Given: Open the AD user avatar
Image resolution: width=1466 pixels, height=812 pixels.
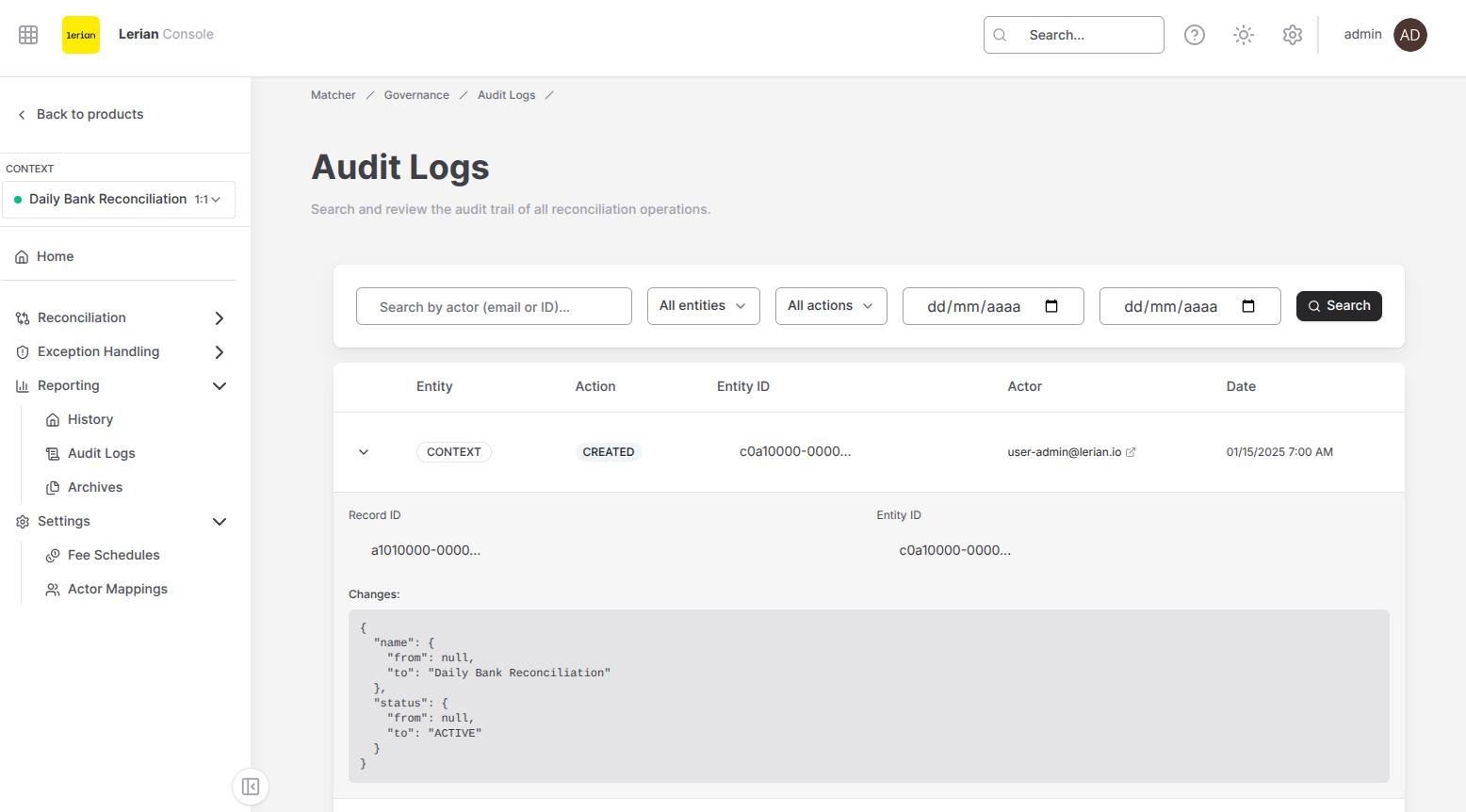Looking at the screenshot, I should coord(1410,35).
